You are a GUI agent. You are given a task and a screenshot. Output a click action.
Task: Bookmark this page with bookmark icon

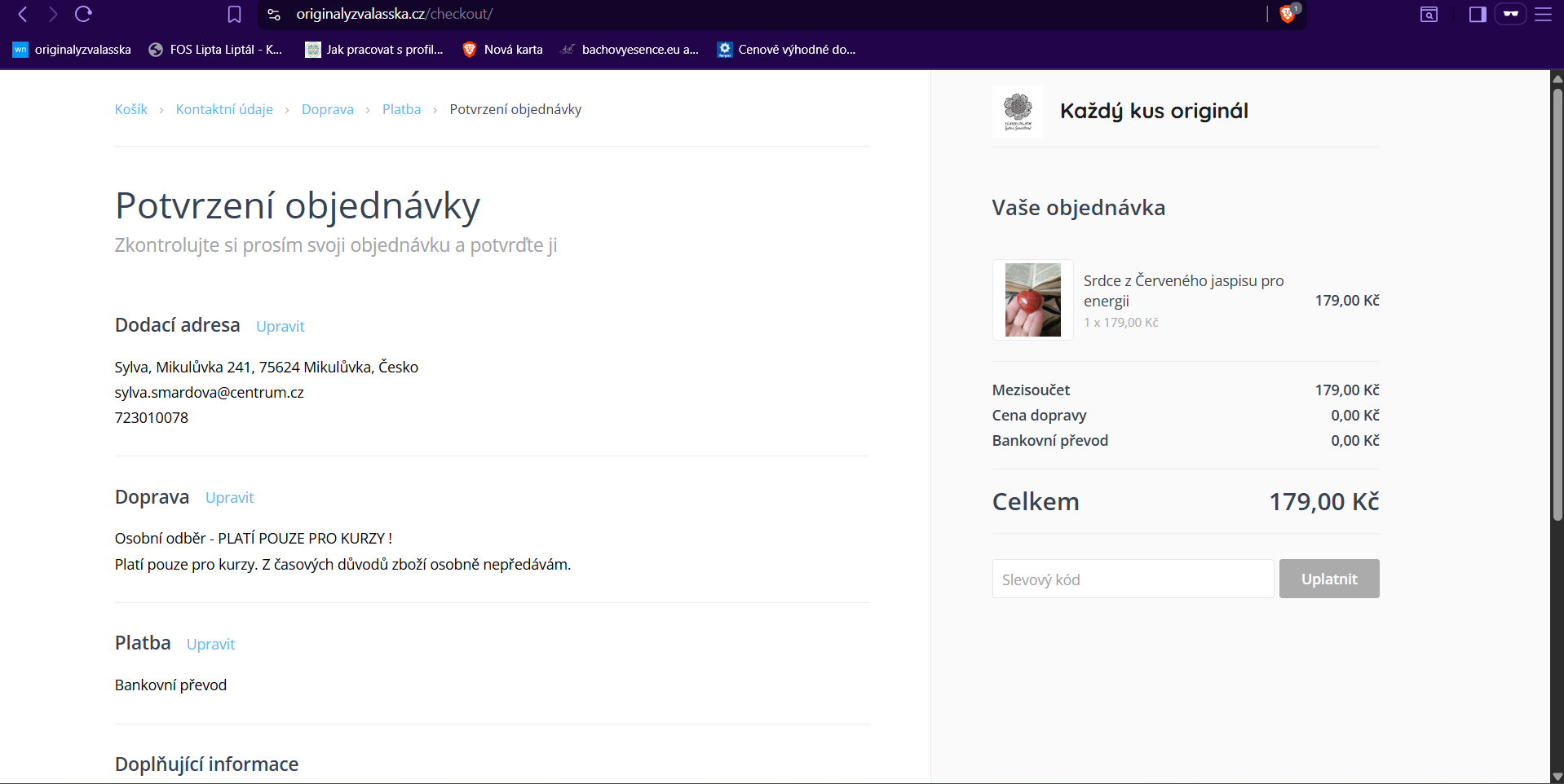click(x=234, y=14)
